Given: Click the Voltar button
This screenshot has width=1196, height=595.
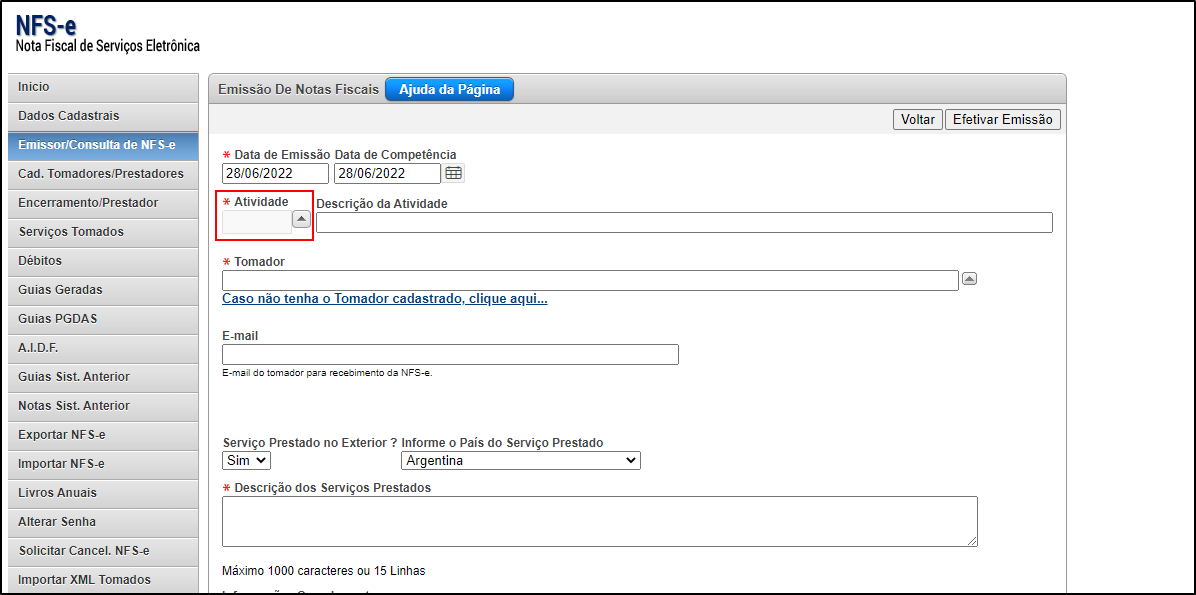Looking at the screenshot, I should (x=917, y=119).
